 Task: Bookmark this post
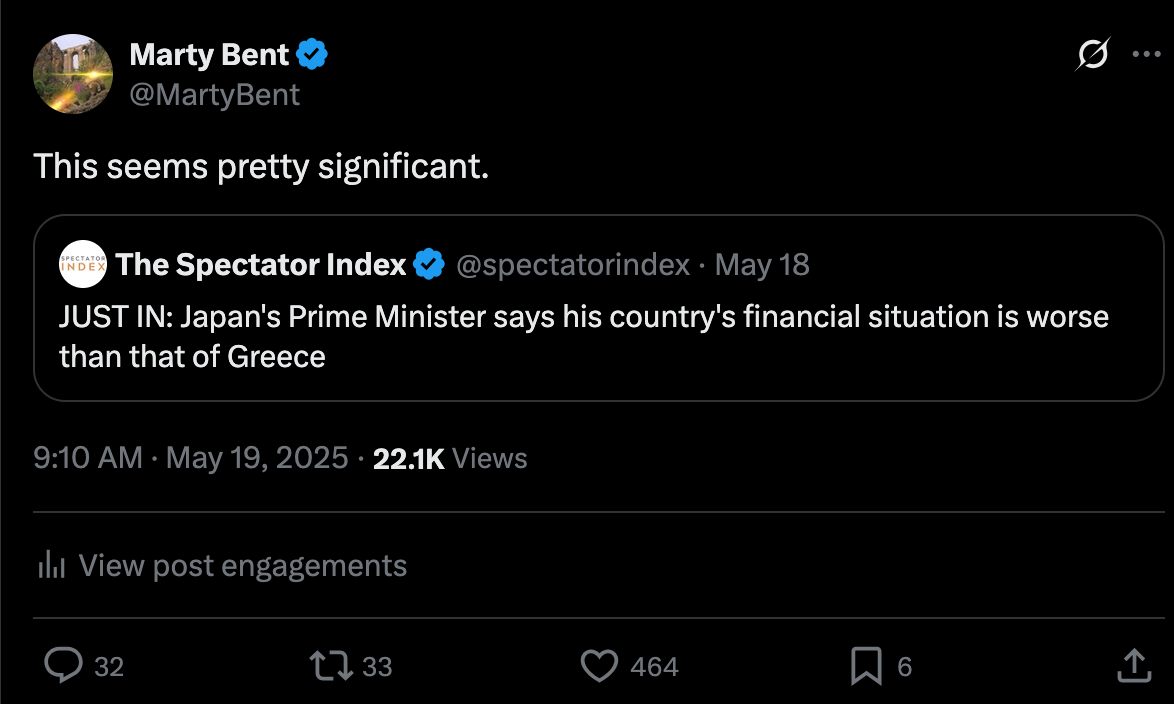pos(866,666)
